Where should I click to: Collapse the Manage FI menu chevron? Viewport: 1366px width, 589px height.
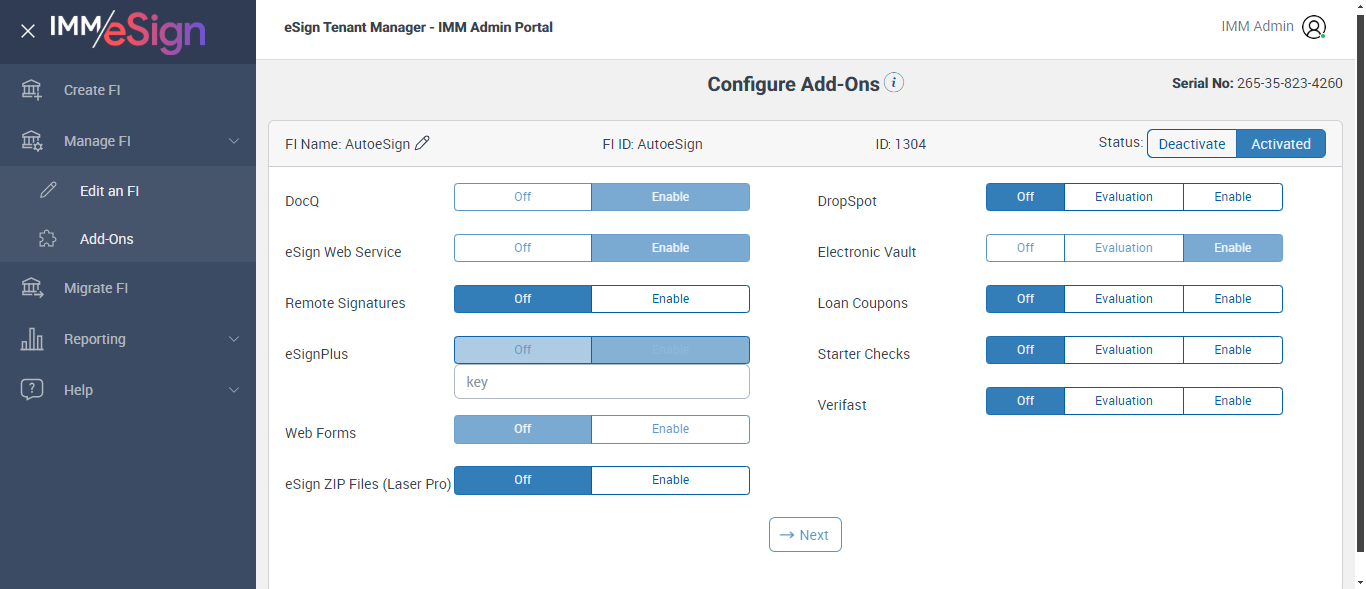(x=234, y=141)
